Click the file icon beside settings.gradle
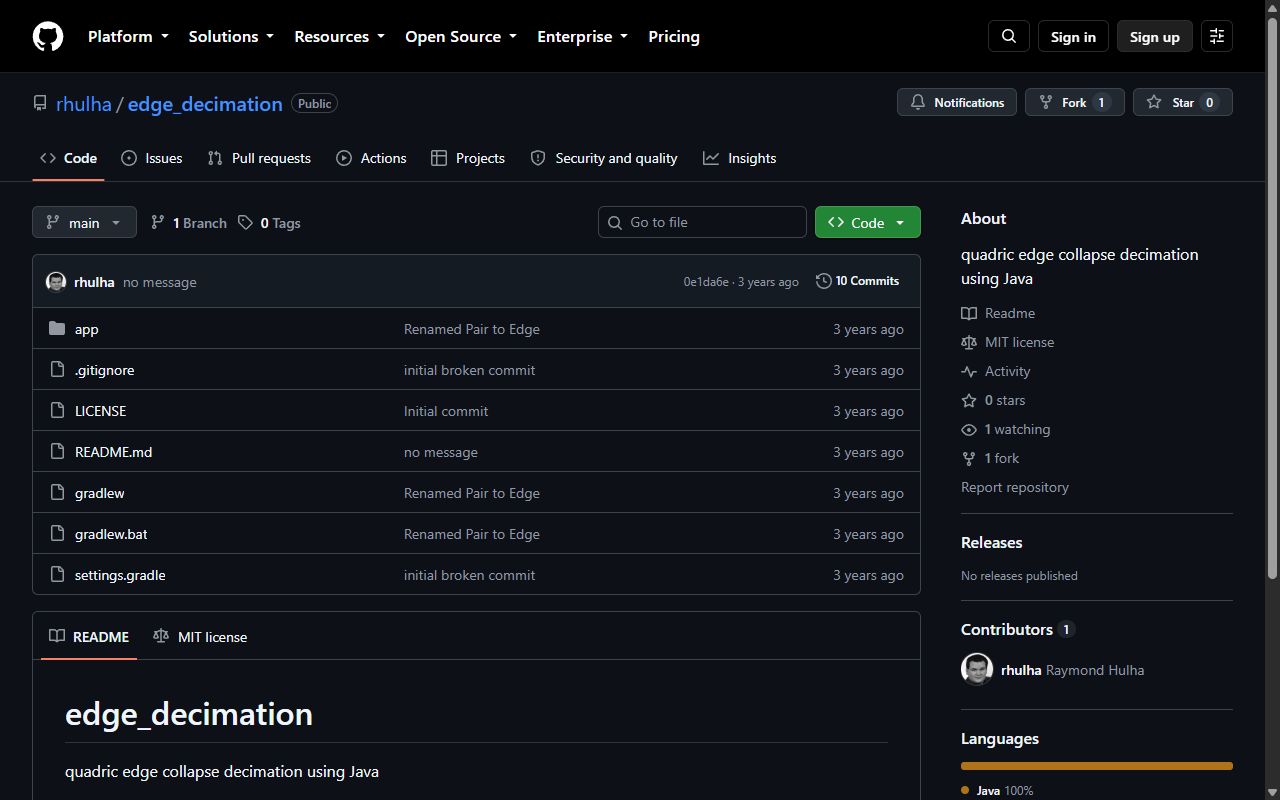The image size is (1280, 800). pos(57,575)
